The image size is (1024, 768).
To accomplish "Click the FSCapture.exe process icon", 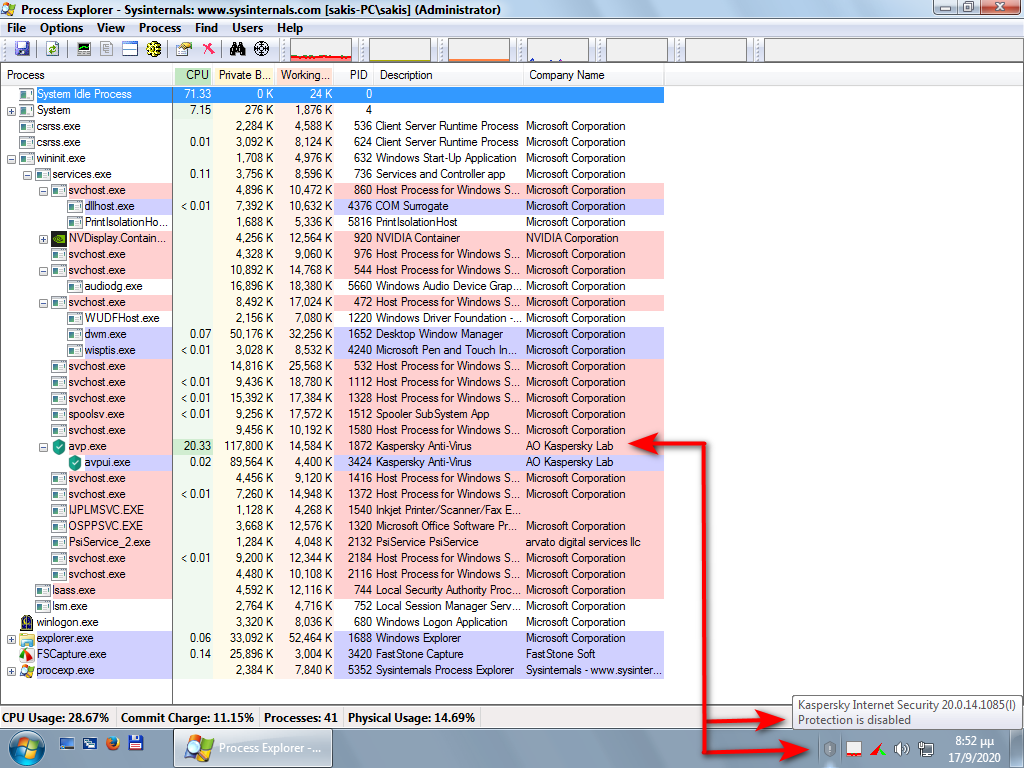I will tap(26, 654).
